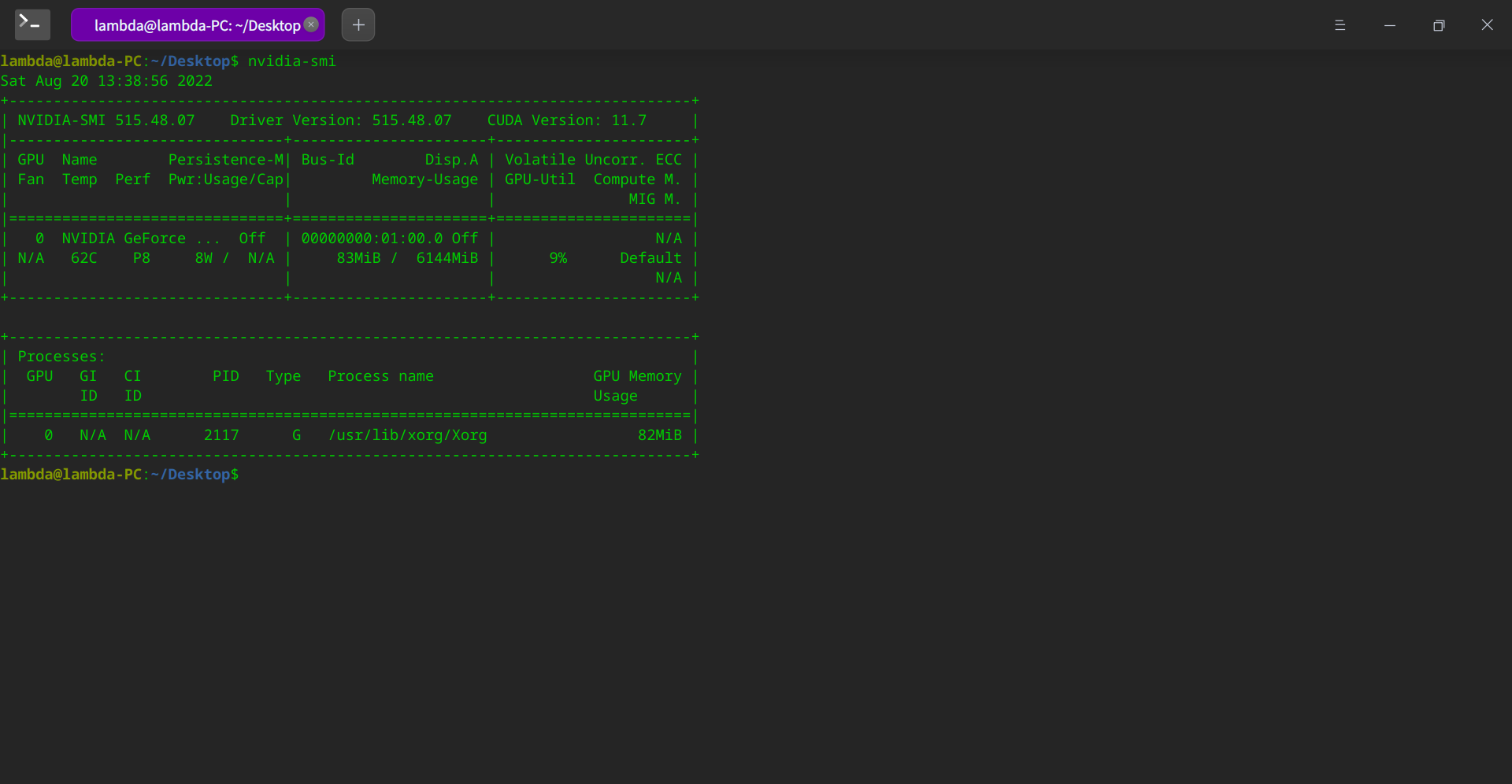Restore the terminal window size

coord(1439,25)
